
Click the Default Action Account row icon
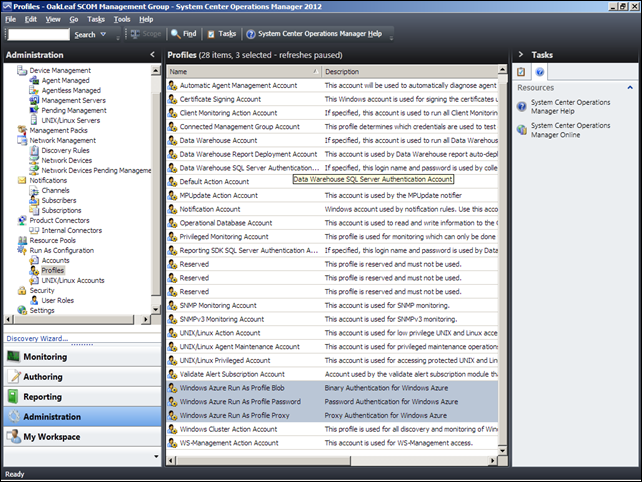coord(172,181)
